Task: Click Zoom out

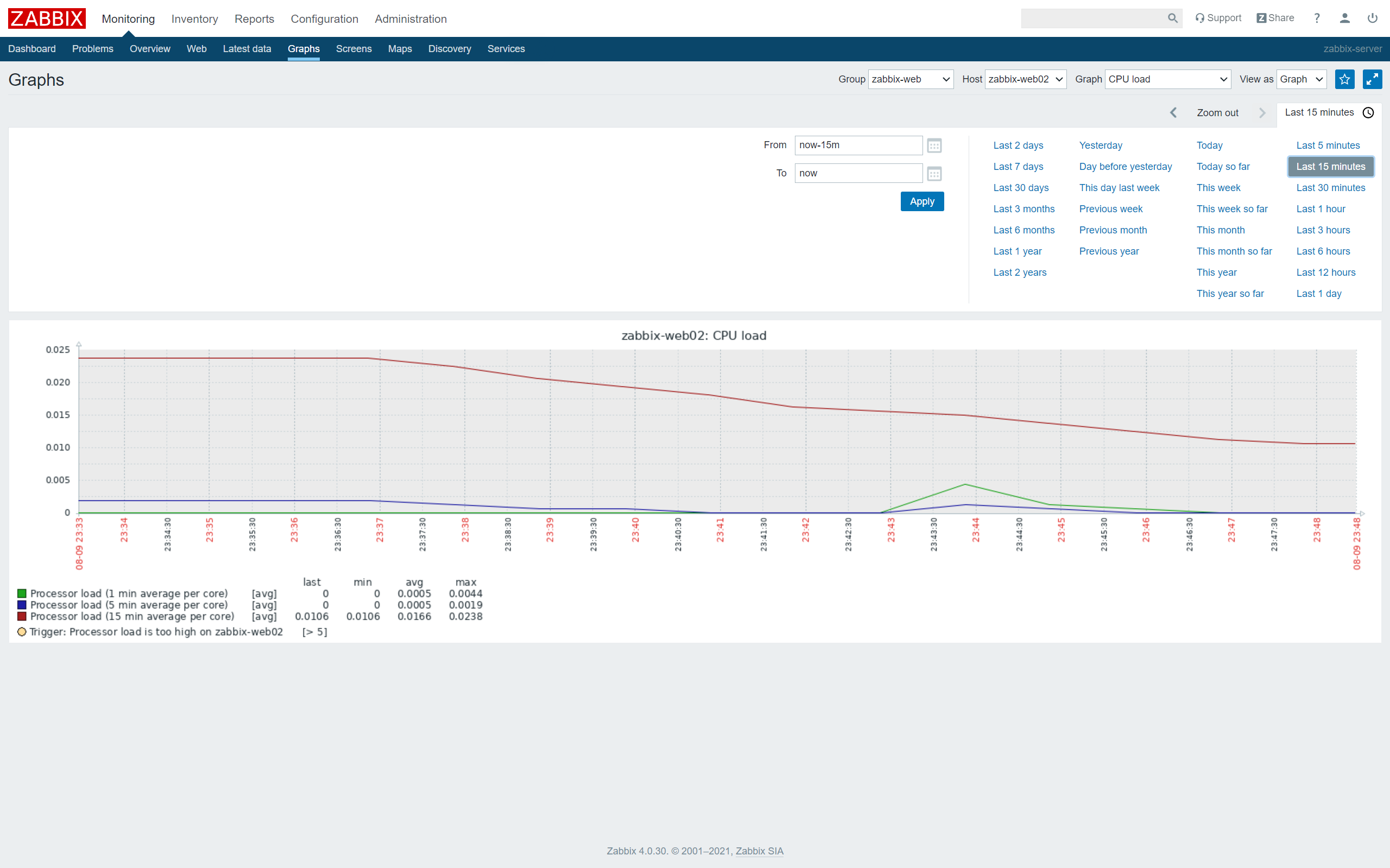Action: (1218, 113)
